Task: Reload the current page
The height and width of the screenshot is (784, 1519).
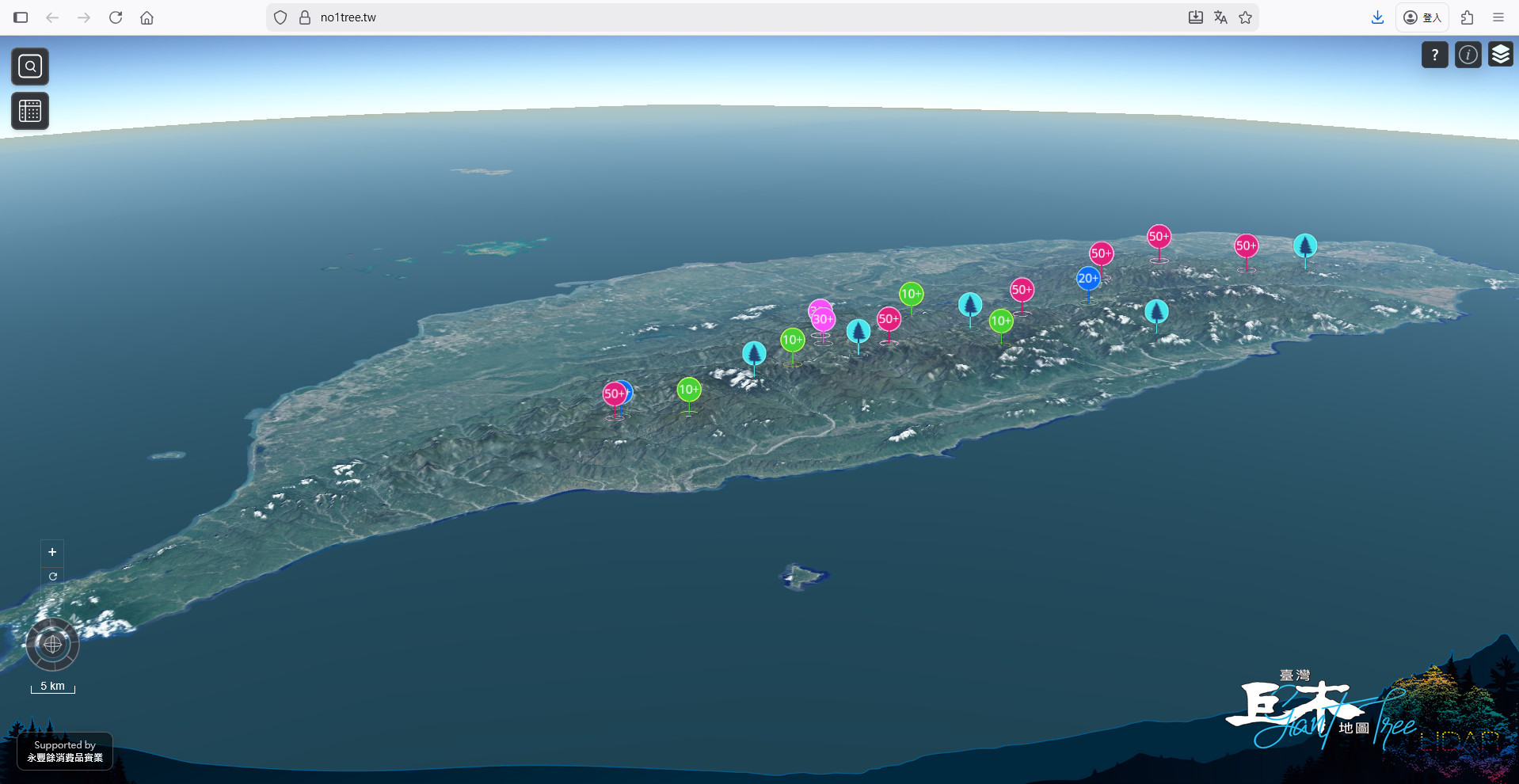Action: click(116, 17)
